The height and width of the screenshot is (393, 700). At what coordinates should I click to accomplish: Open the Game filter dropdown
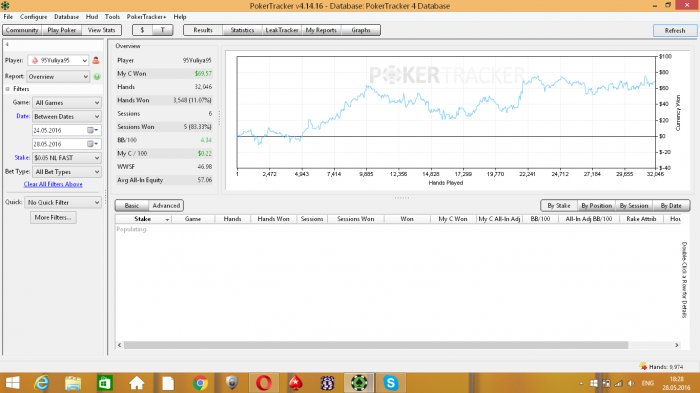(67, 103)
